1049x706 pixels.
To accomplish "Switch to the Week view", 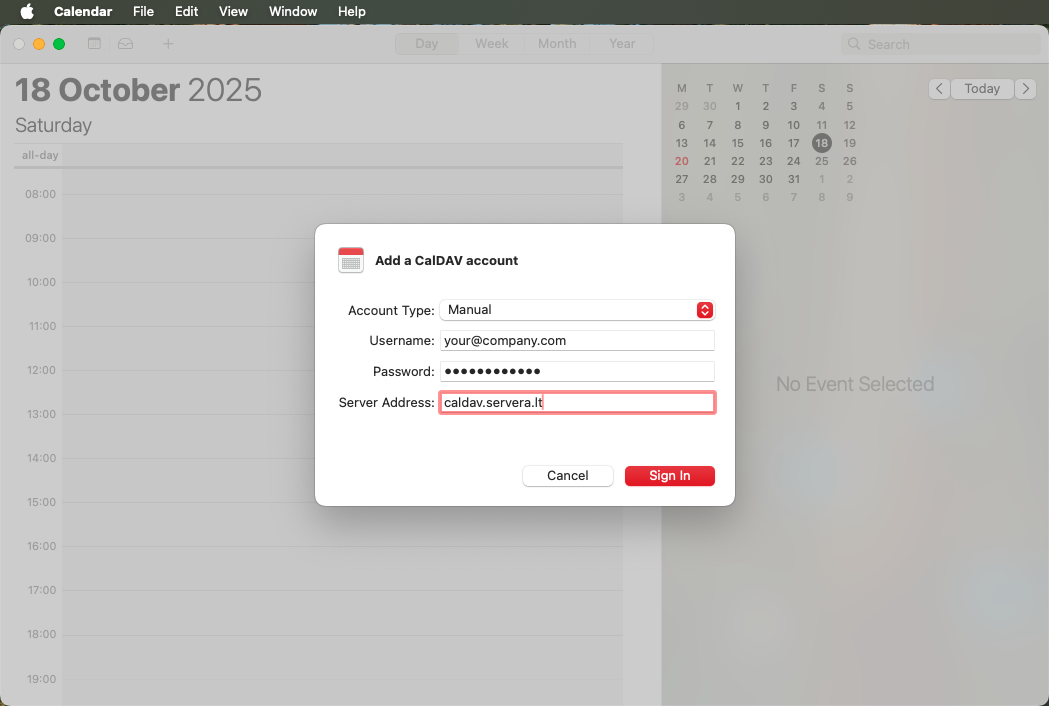I will pyautogui.click(x=491, y=43).
